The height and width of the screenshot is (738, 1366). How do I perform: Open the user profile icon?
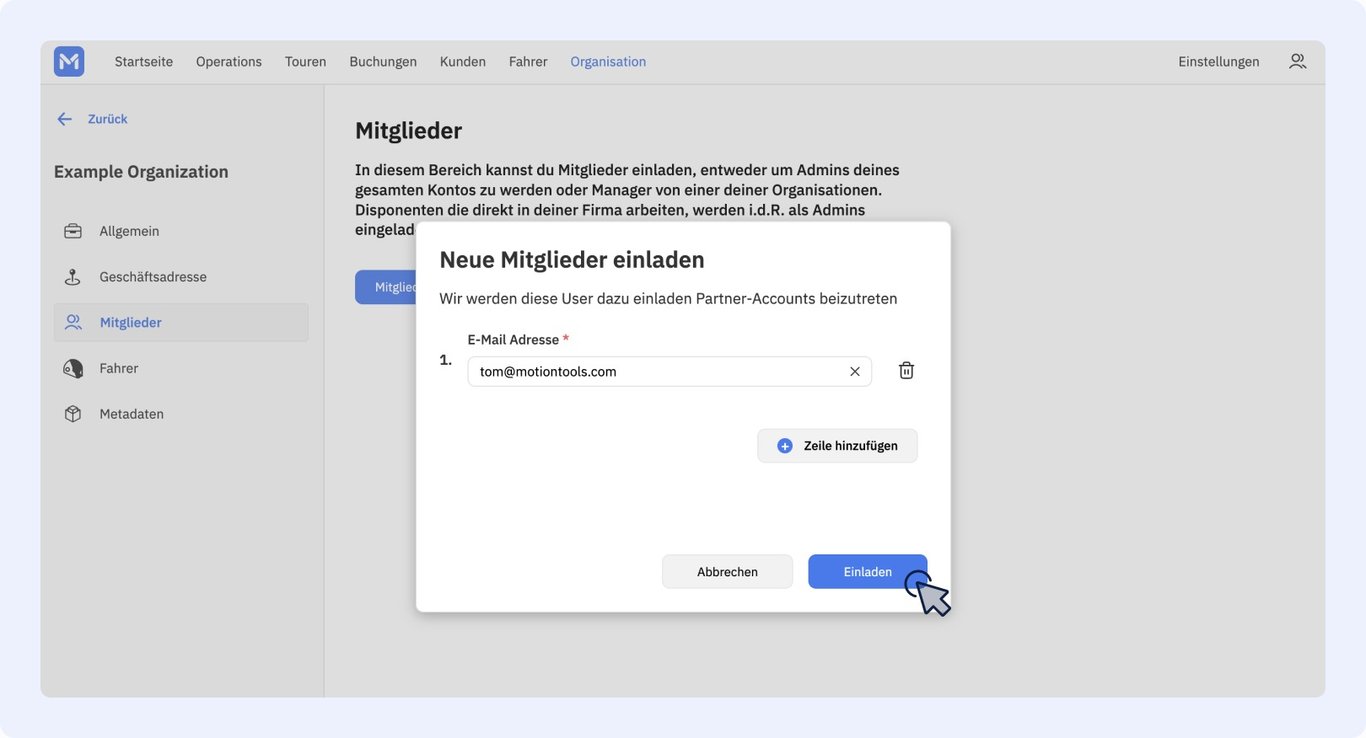tap(1297, 61)
